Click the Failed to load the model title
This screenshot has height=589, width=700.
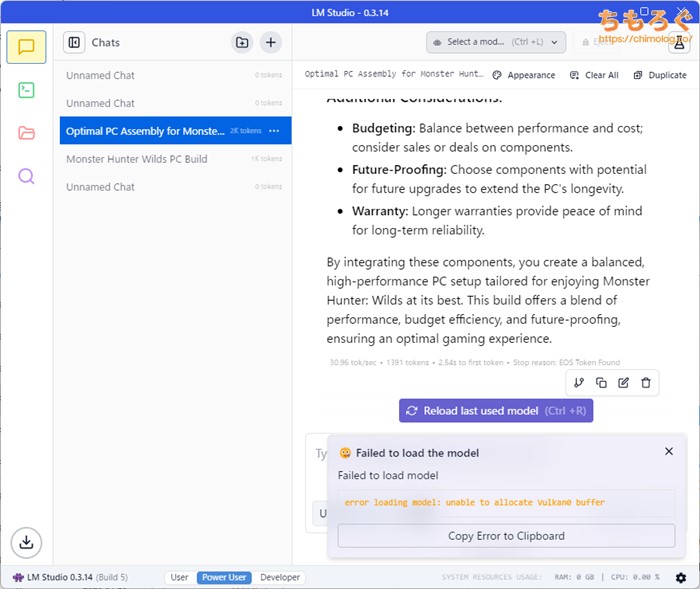click(x=417, y=453)
